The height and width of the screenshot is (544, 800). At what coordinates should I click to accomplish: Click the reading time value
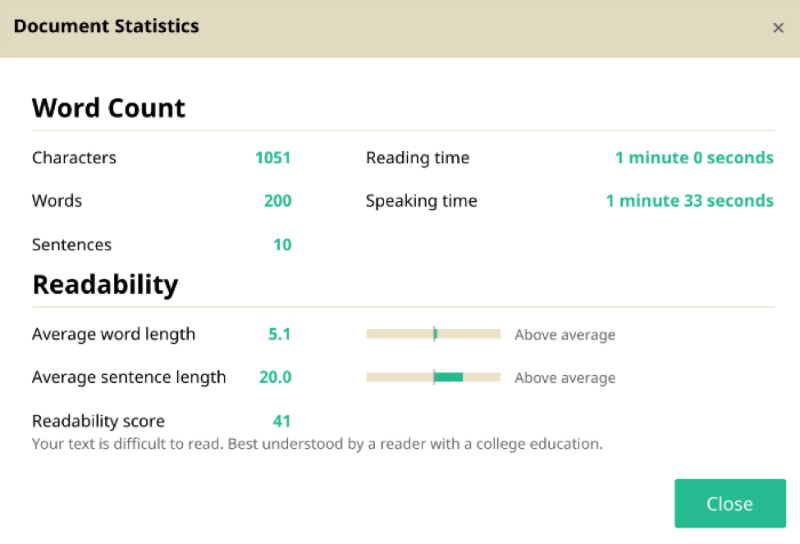point(694,158)
